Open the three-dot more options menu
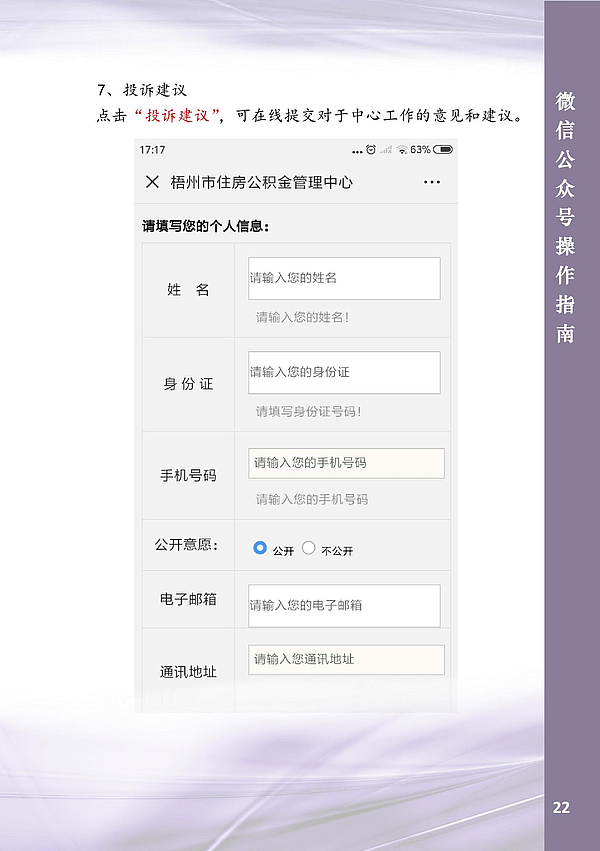Screen dimensions: 600x851 (432, 182)
